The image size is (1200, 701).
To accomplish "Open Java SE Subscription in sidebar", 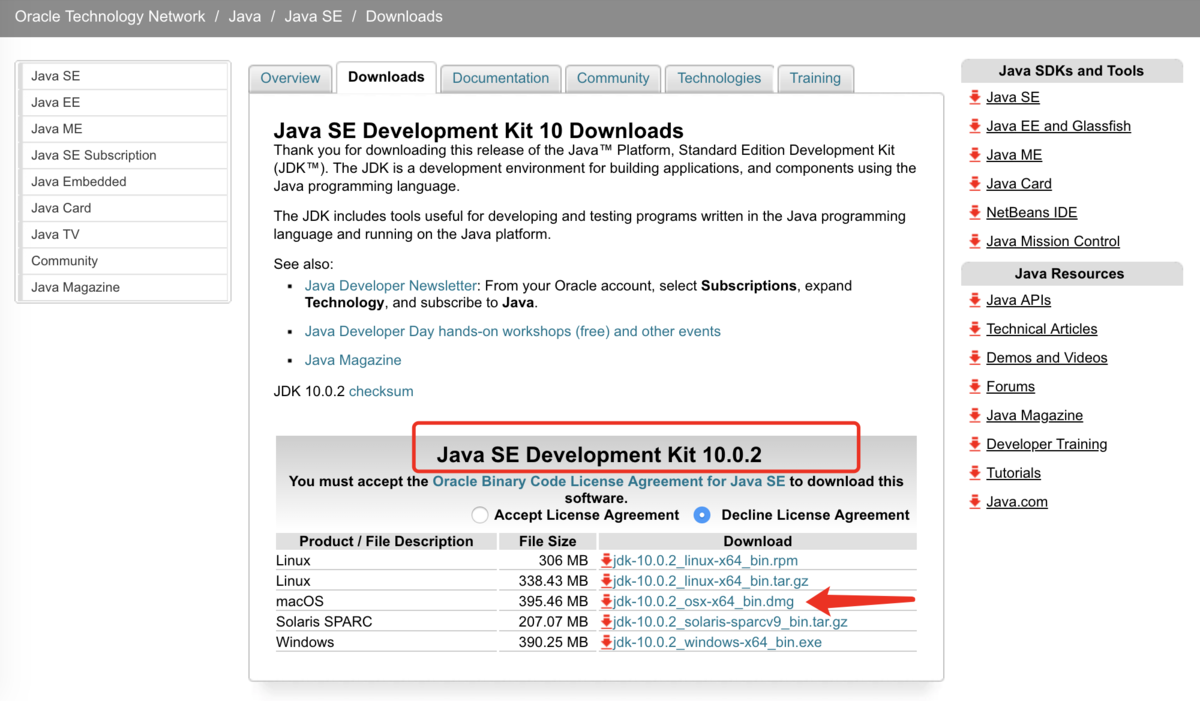I will tap(125, 155).
